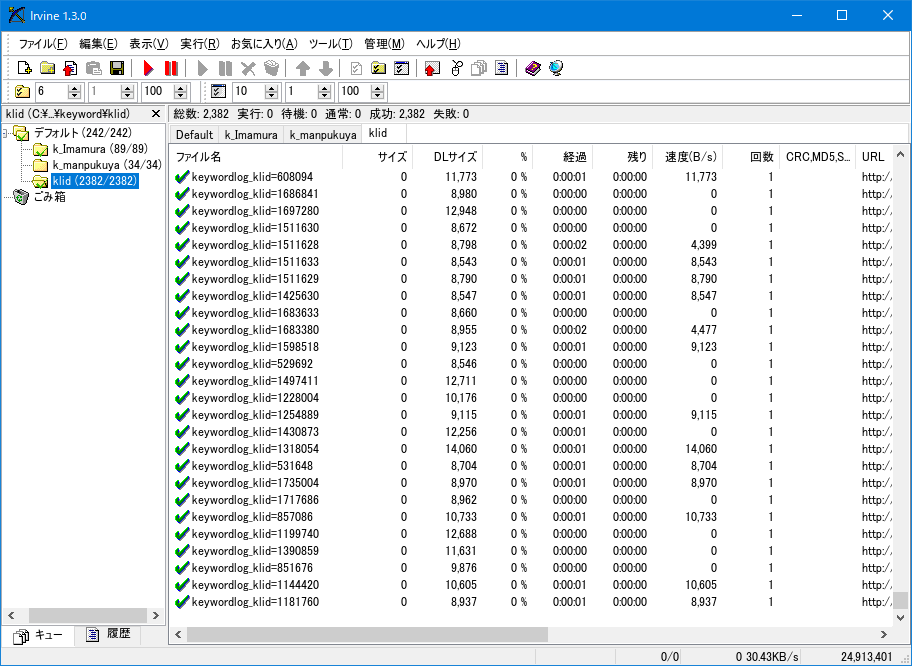Open option settings window icon
The image size is (912, 666).
point(401,69)
